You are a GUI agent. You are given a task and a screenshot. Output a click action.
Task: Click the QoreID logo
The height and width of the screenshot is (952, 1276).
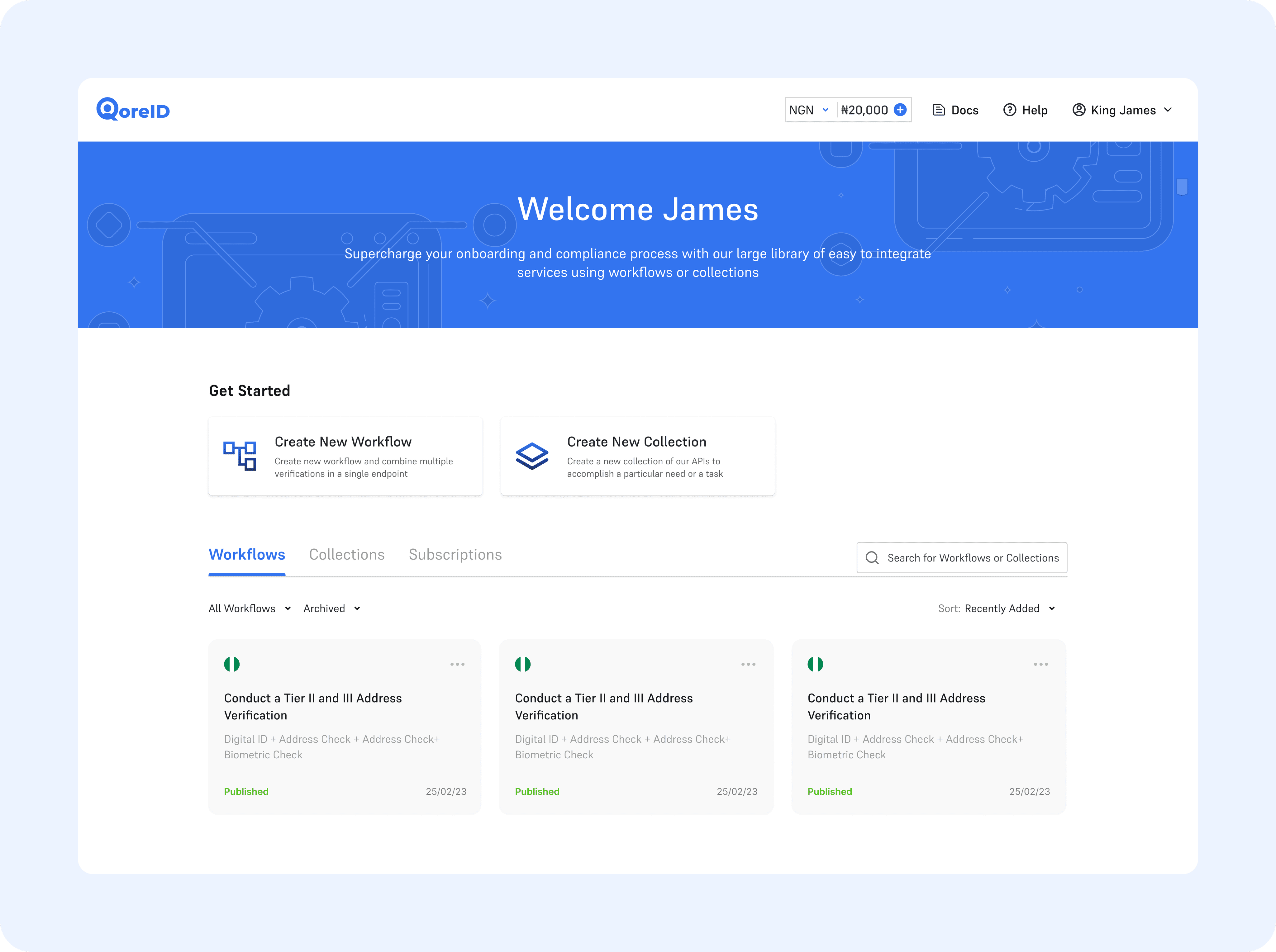click(133, 110)
